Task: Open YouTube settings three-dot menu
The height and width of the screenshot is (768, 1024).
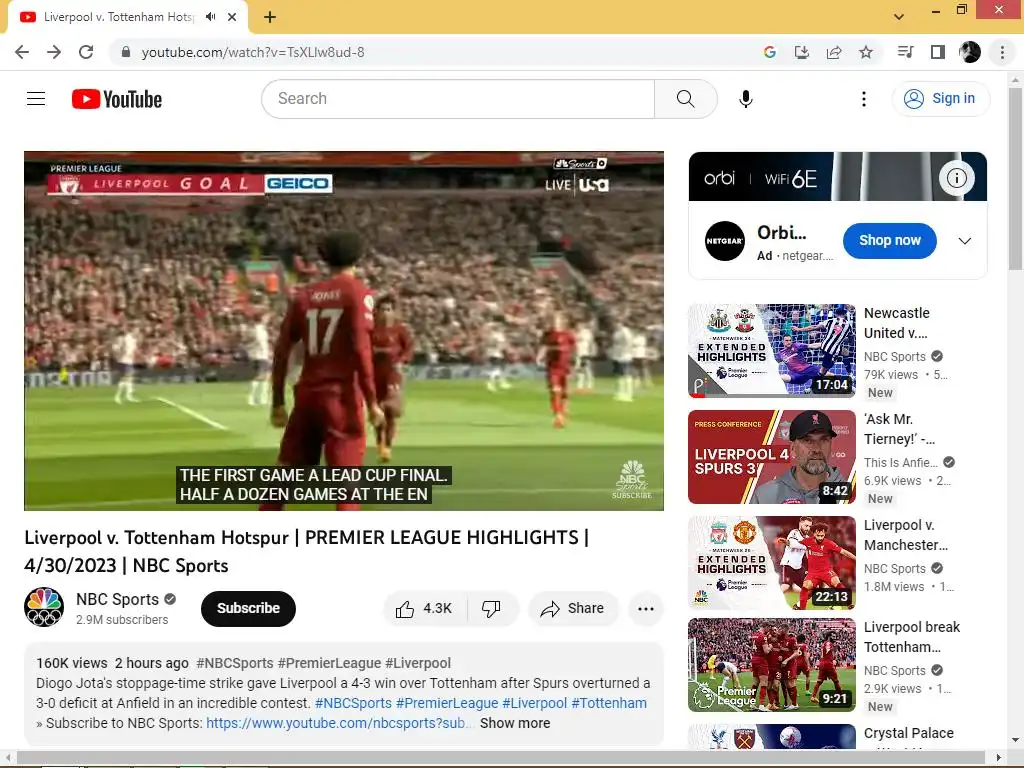Action: click(863, 99)
